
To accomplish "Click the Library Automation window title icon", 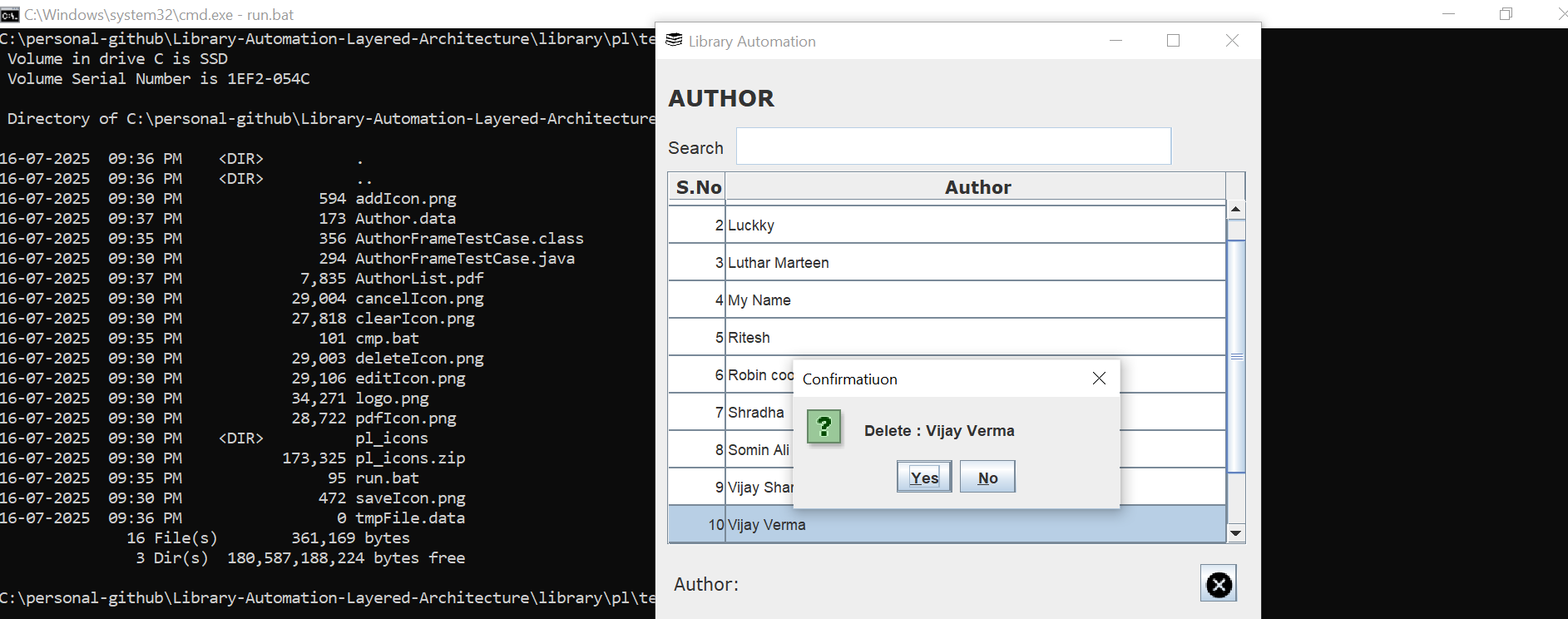I will tap(674, 40).
